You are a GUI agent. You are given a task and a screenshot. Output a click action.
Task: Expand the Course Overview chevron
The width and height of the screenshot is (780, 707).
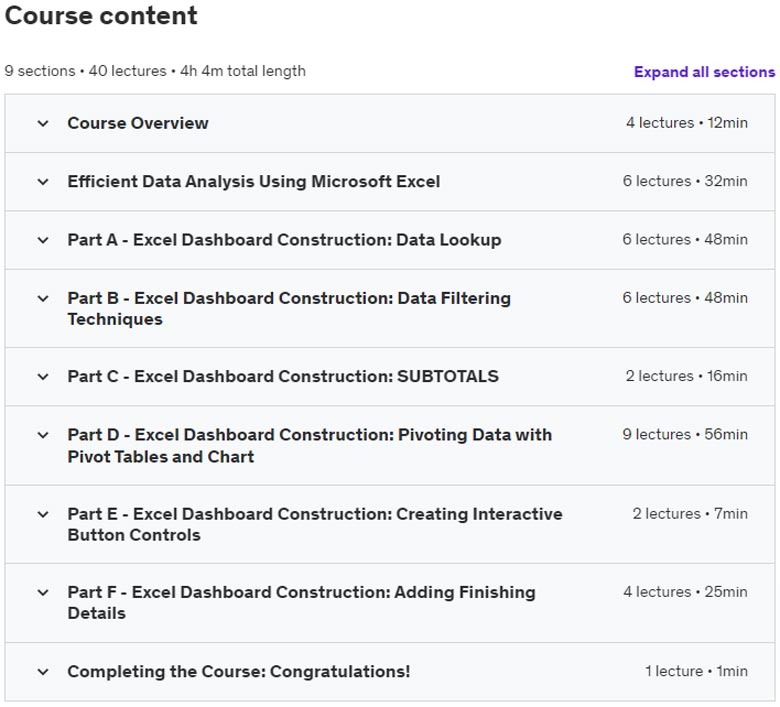click(43, 123)
